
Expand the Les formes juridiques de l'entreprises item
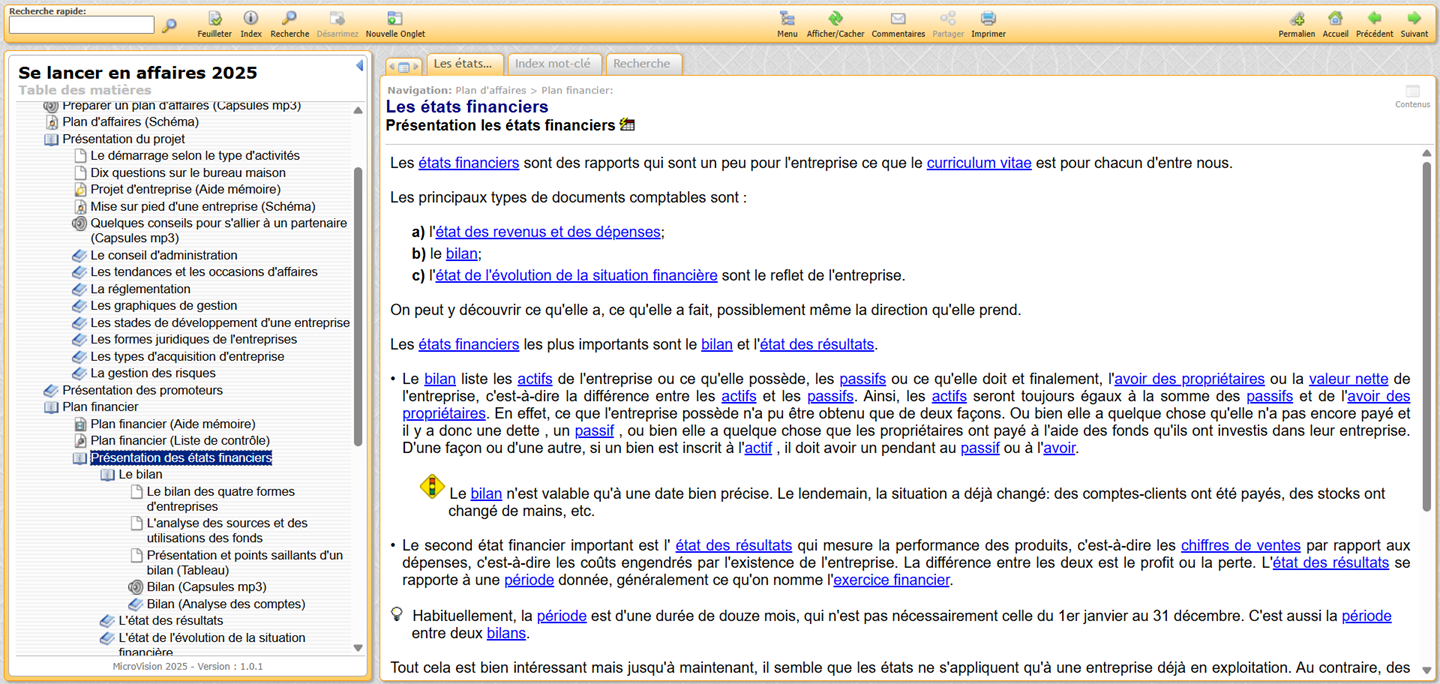79,340
